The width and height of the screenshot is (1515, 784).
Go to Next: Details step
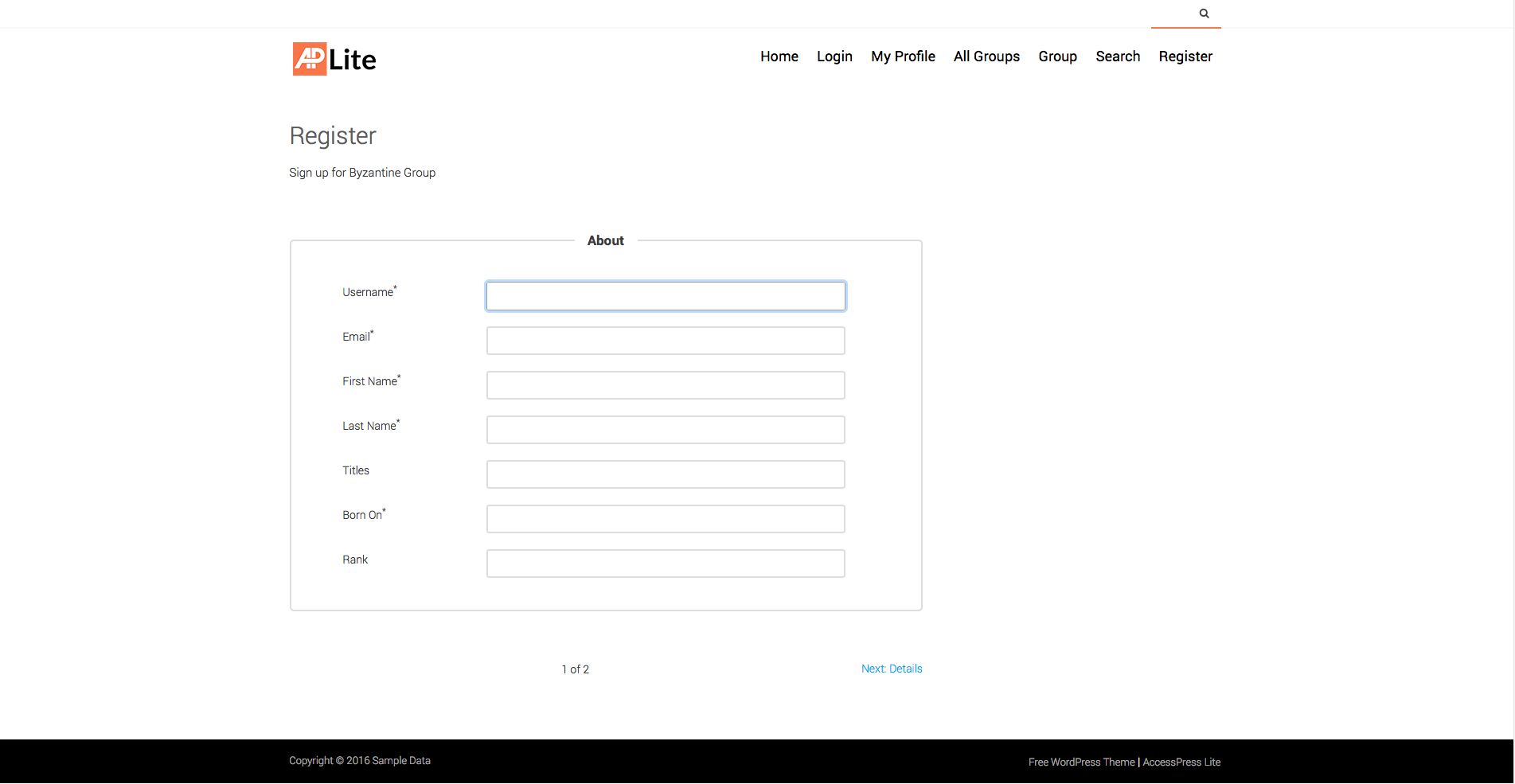(892, 669)
